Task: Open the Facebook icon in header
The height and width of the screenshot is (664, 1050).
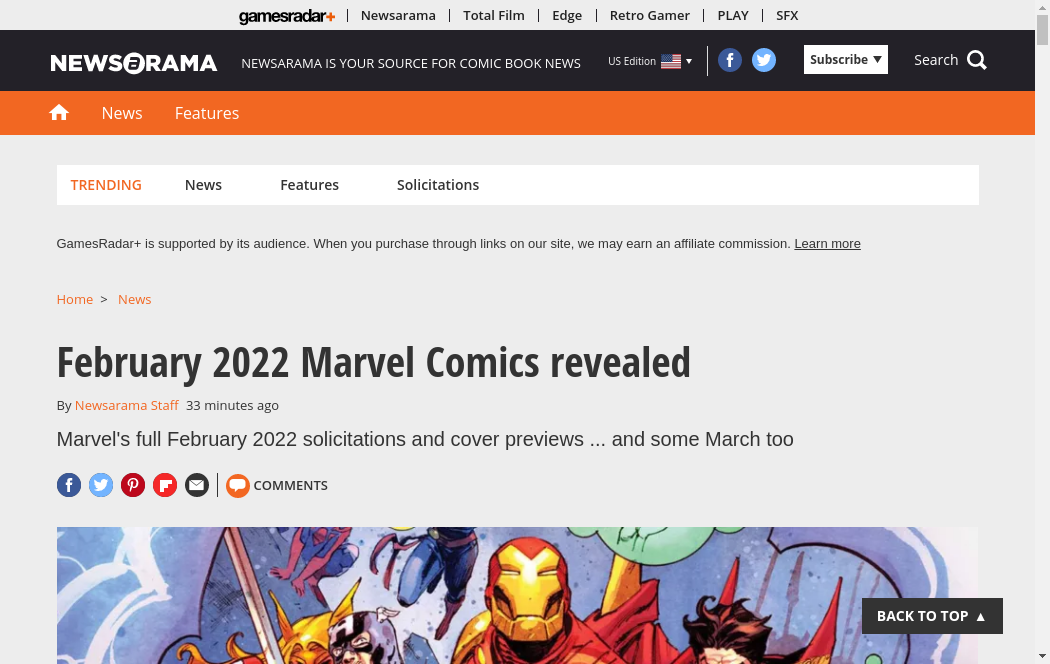Action: click(730, 60)
